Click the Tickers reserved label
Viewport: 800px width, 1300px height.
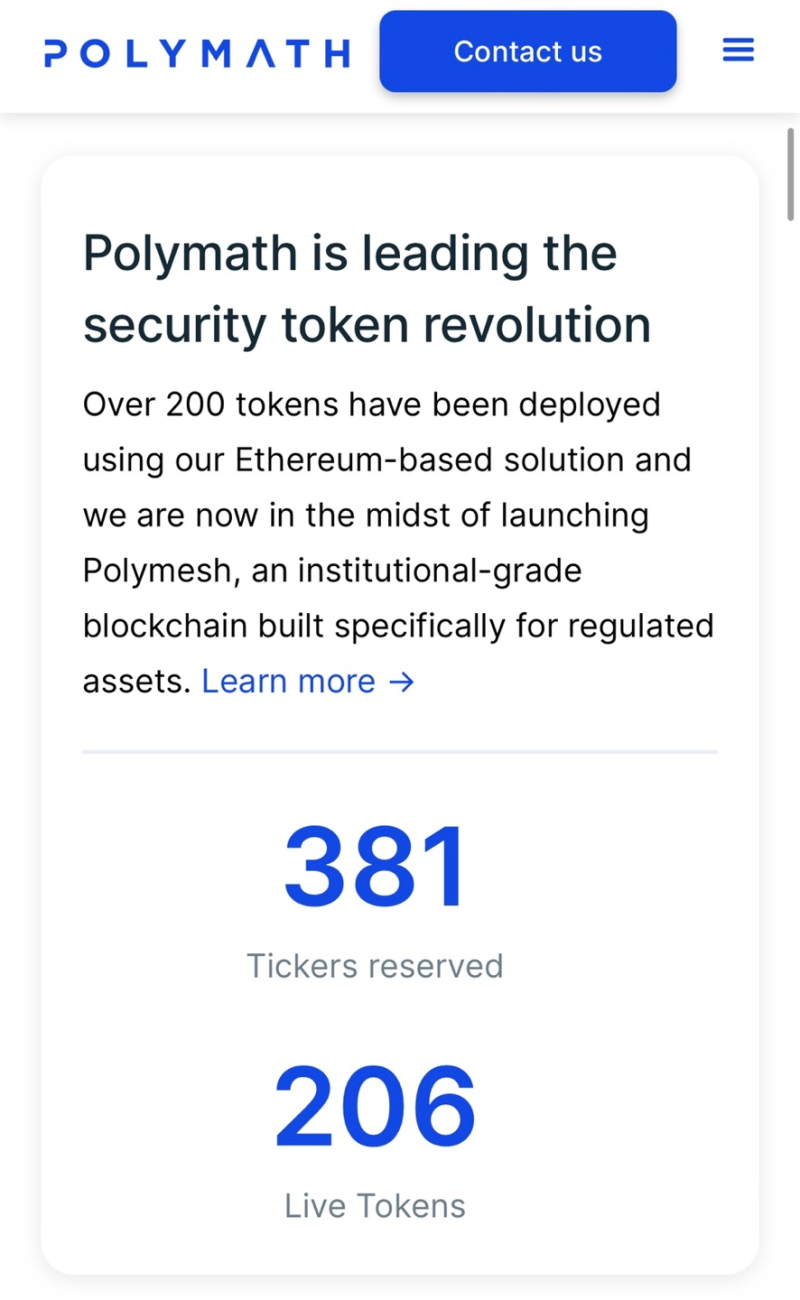(x=375, y=966)
